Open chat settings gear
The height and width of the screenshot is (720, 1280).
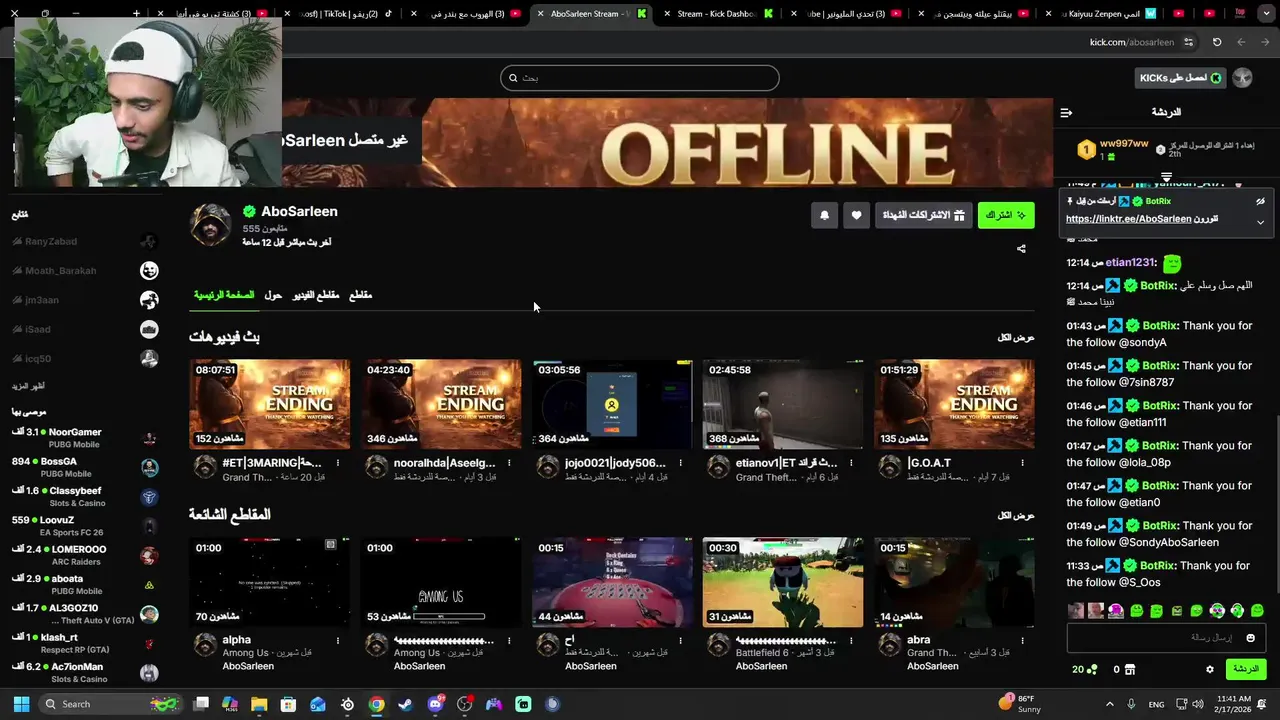(1209, 669)
